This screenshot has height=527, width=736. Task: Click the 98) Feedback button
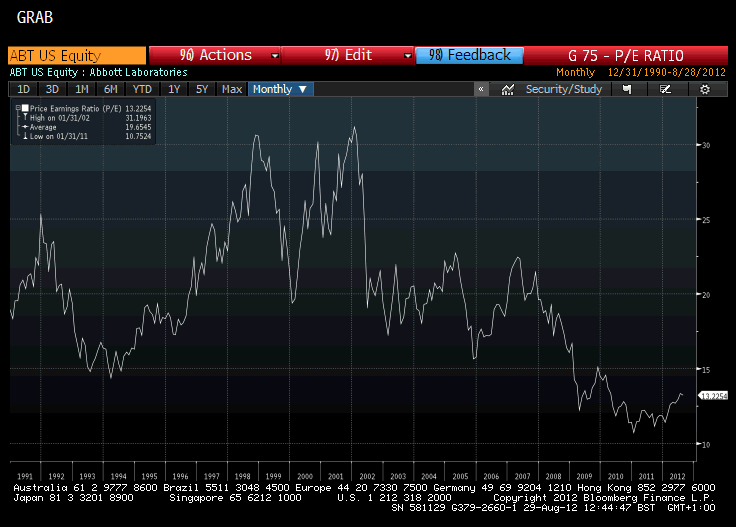[469, 55]
